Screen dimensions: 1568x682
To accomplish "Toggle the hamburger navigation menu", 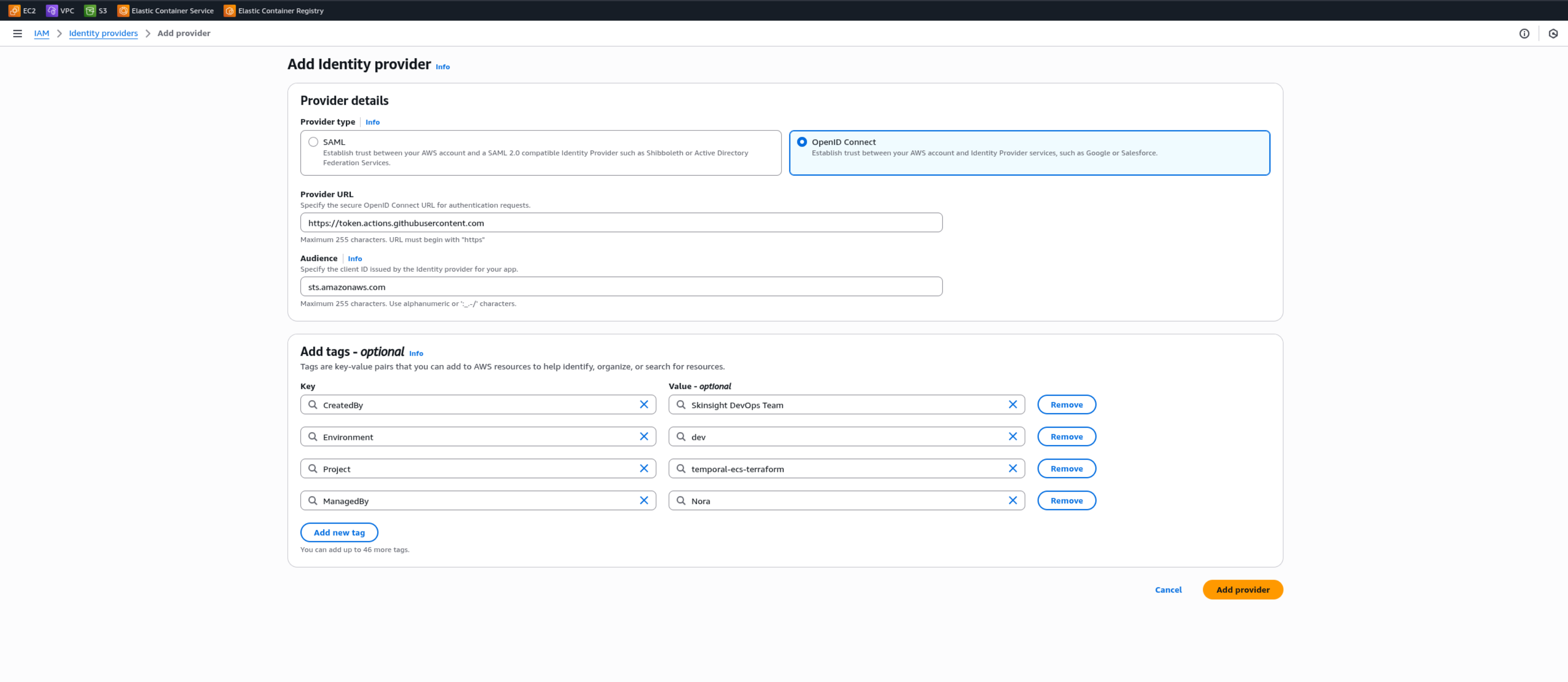I will coord(18,33).
